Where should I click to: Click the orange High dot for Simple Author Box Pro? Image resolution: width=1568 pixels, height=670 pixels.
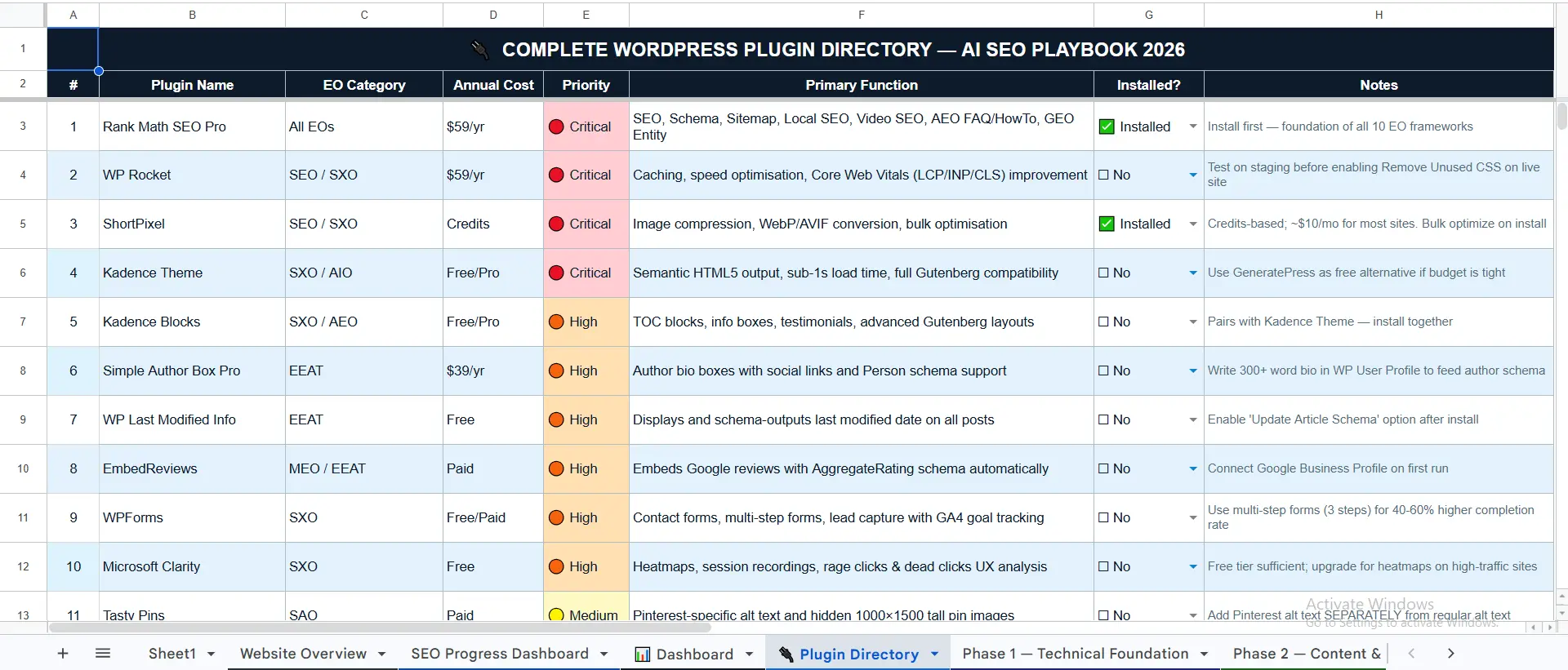557,370
